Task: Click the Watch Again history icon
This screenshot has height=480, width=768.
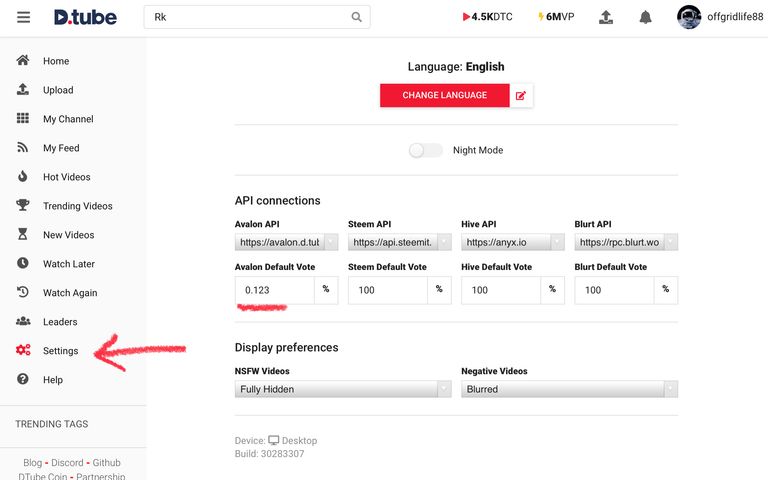Action: (23, 292)
